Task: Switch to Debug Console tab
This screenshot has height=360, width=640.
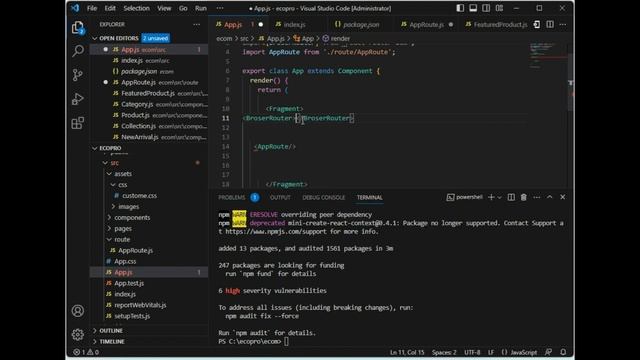Action: 323,198
